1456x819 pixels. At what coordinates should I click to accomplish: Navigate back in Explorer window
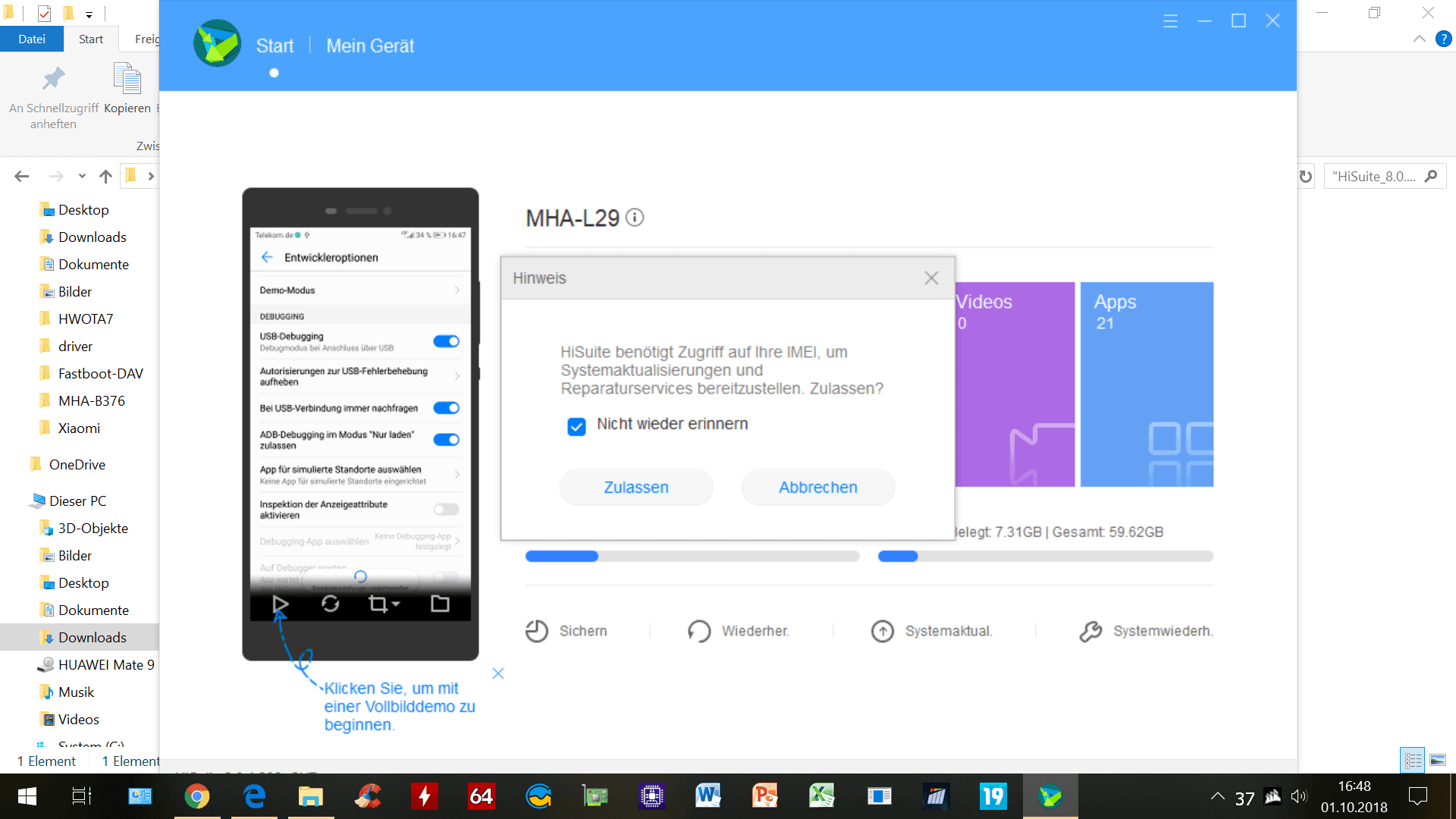tap(21, 176)
